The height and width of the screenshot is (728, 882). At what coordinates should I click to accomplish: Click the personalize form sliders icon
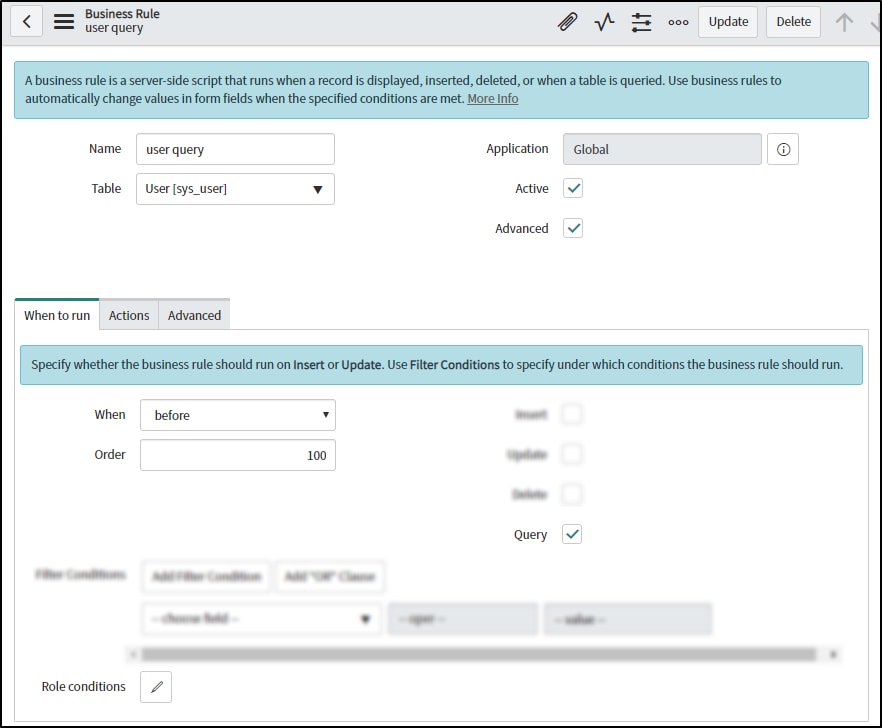(641, 20)
